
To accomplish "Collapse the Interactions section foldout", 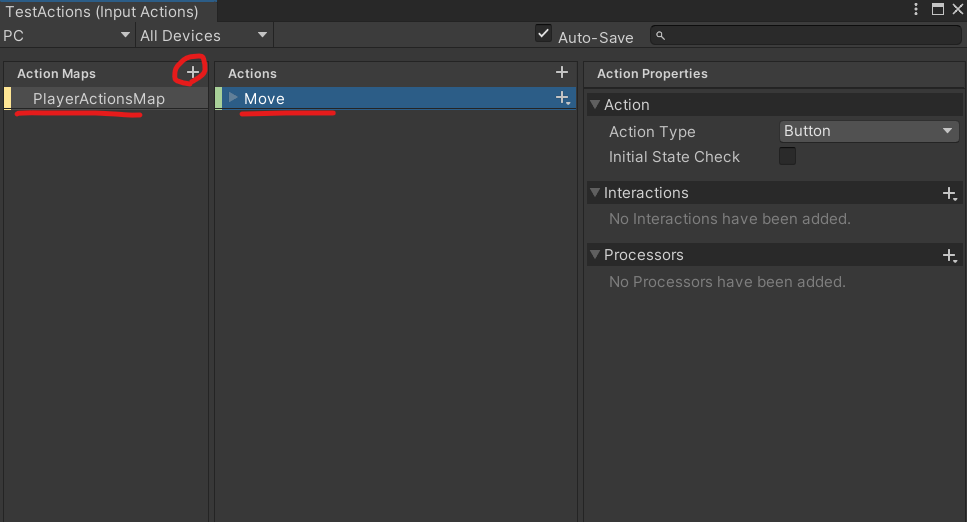I will 595,193.
